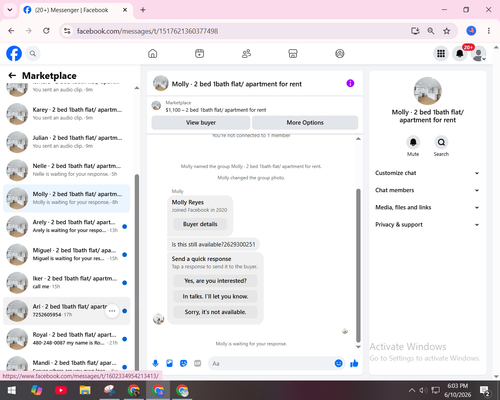
Task: Click the View buyer button
Action: (201, 123)
